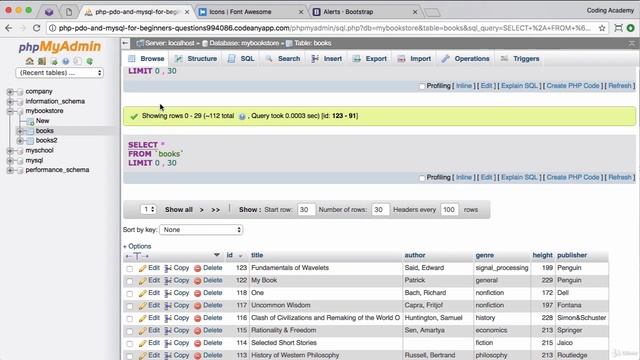Expand the myschool database node
Image resolution: width=640 pixels, height=360 pixels.
[x=10, y=151]
